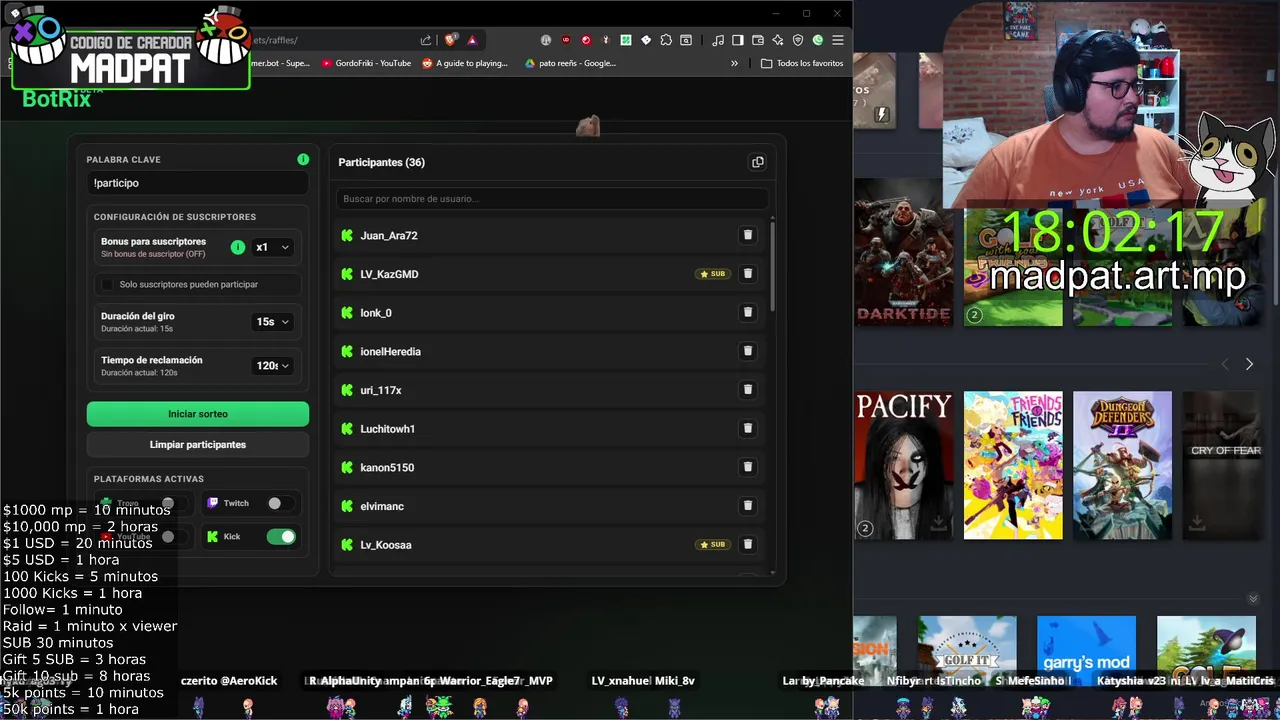Disable the Kick platform switch
The width and height of the screenshot is (1280, 720).
point(281,537)
